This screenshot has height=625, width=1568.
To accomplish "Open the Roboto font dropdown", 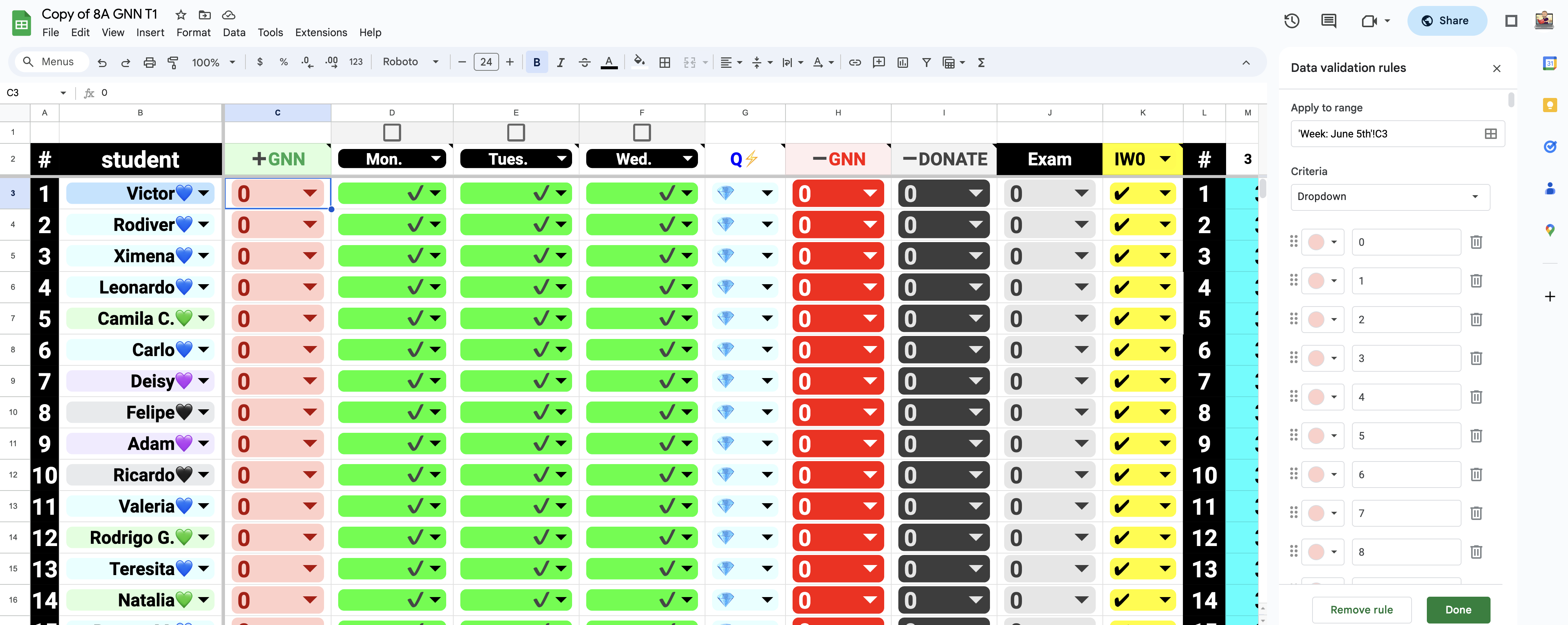I will [410, 62].
